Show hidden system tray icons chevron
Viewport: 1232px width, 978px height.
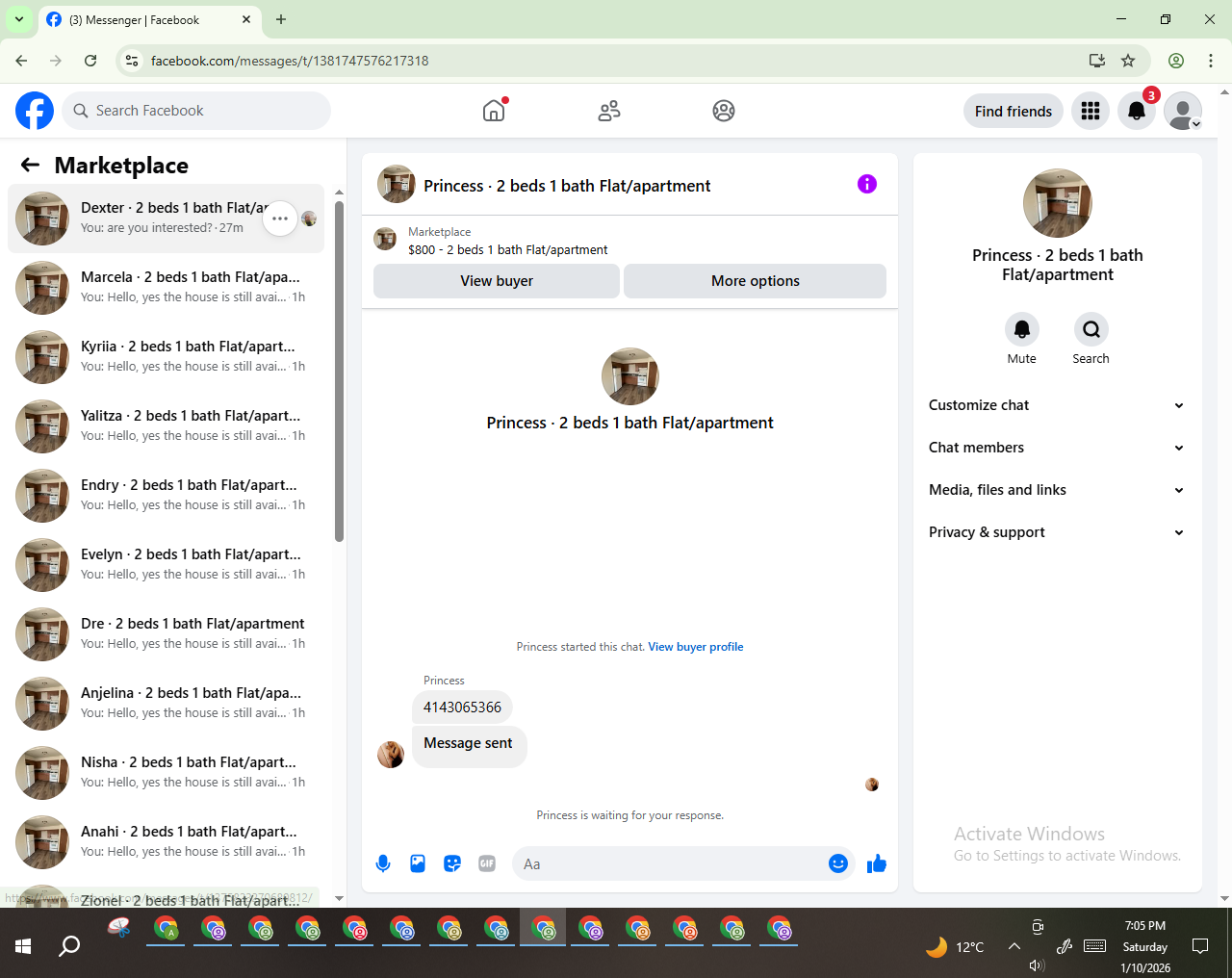pyautogui.click(x=1014, y=946)
